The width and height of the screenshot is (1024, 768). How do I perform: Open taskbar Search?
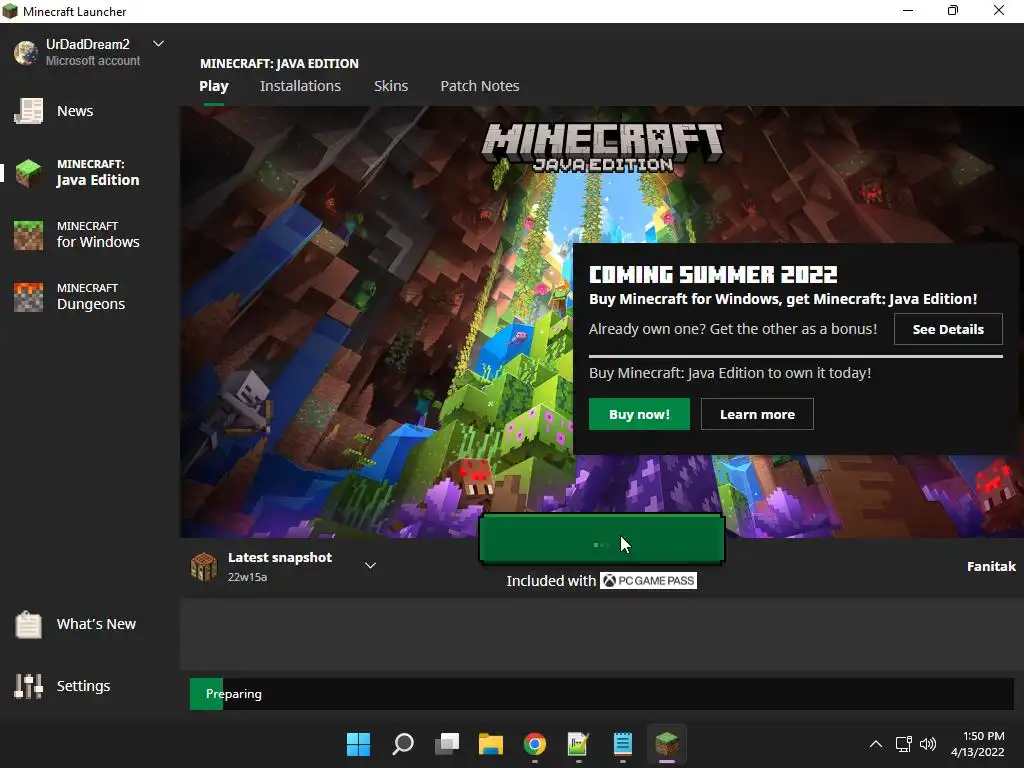coord(403,744)
